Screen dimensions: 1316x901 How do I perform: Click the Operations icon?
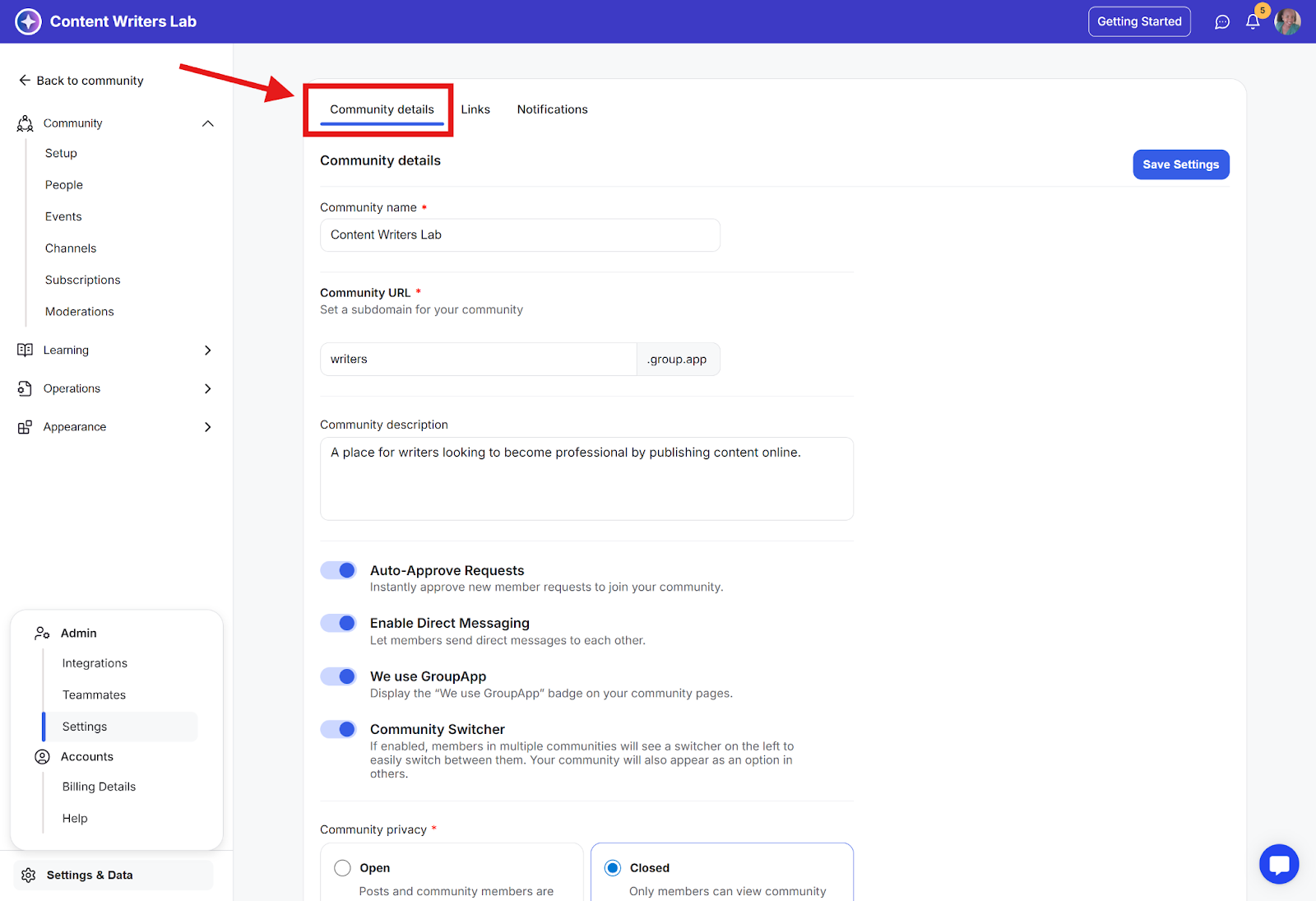(25, 388)
